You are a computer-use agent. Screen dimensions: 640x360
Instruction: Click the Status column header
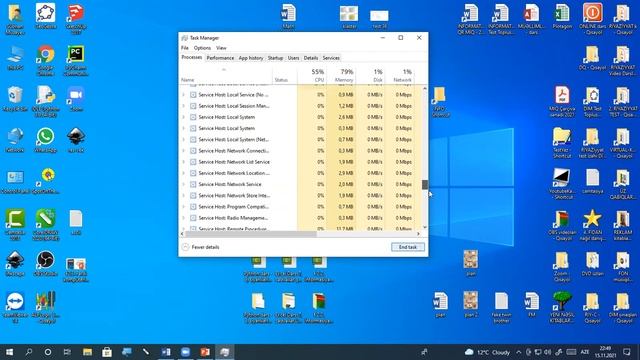284,75
